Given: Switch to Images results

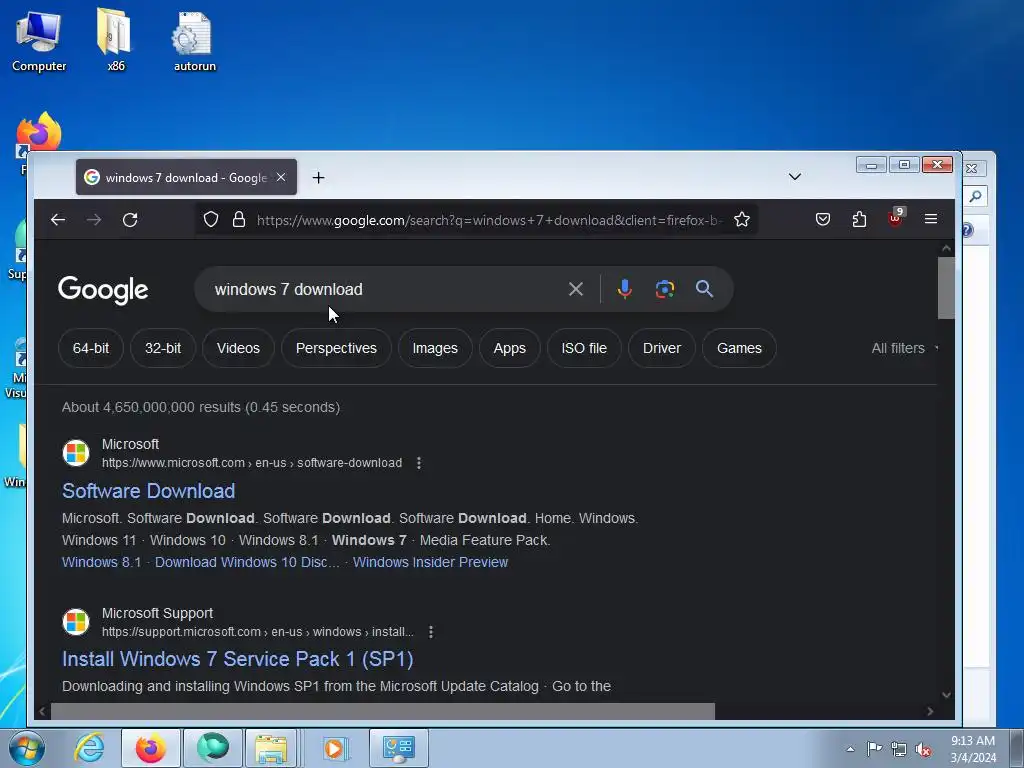Looking at the screenshot, I should pos(435,348).
